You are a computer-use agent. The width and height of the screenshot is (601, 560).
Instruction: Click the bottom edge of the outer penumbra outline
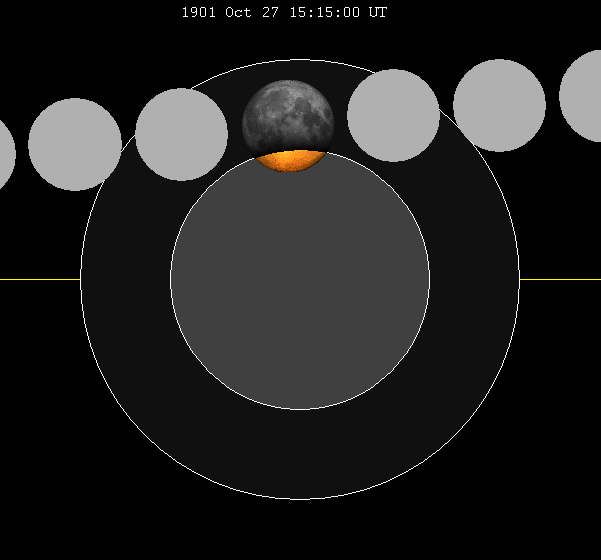click(300, 499)
